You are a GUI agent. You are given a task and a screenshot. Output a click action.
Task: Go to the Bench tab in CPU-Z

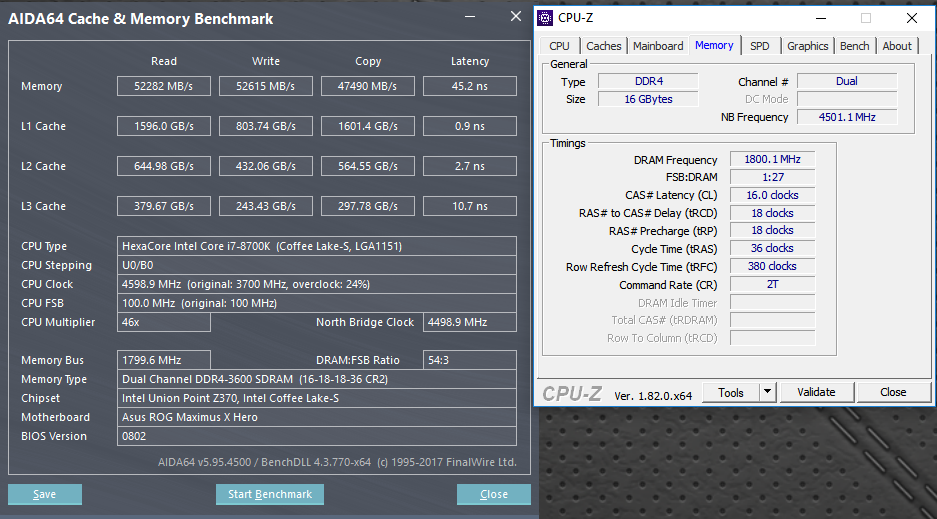pos(855,46)
